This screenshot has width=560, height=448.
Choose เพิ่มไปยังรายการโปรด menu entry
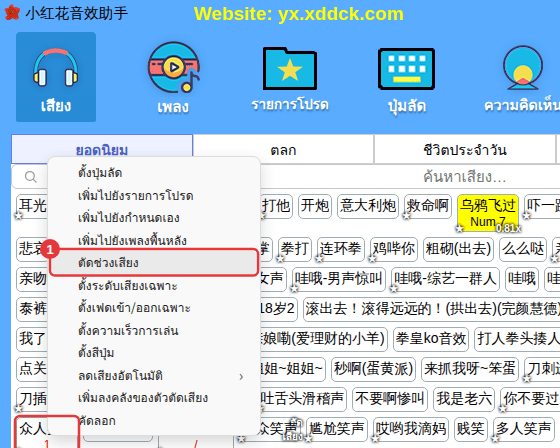(x=154, y=195)
